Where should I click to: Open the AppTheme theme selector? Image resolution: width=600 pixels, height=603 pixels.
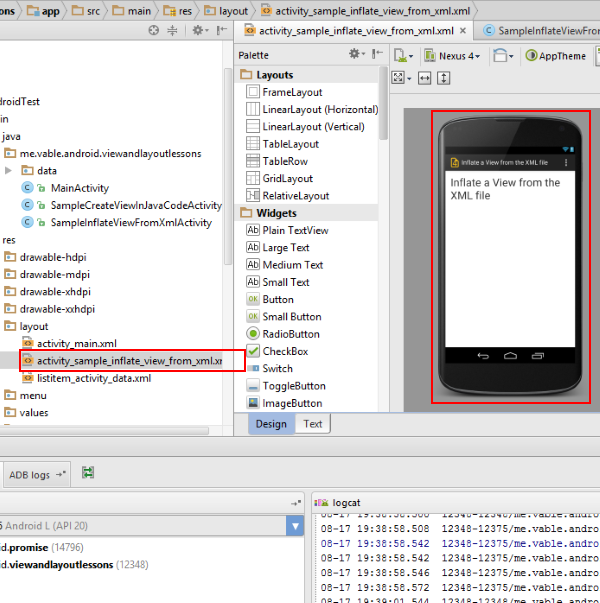pyautogui.click(x=556, y=56)
